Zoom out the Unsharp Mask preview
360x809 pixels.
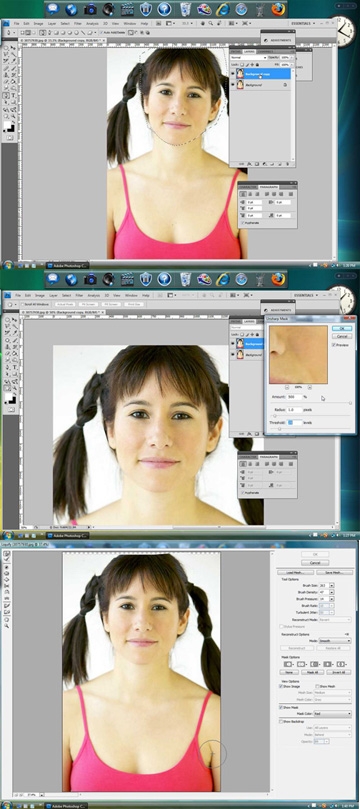coord(287,386)
